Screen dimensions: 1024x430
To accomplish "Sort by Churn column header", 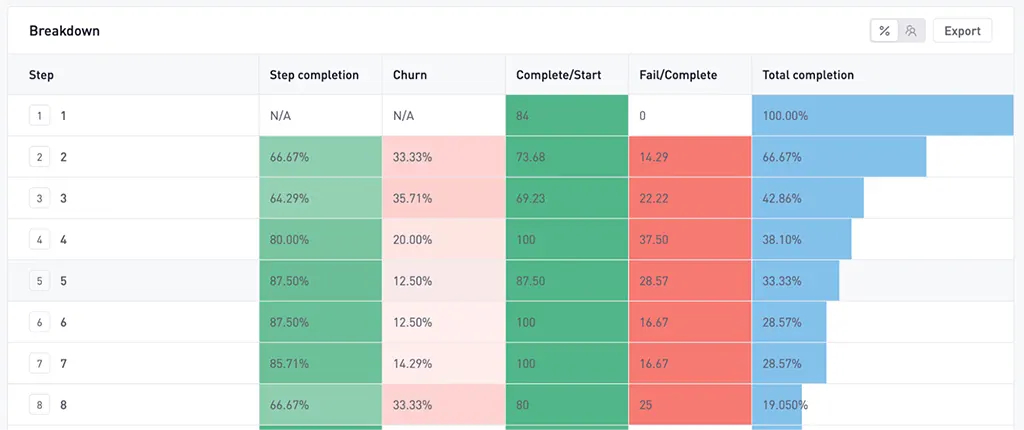I will (x=410, y=75).
